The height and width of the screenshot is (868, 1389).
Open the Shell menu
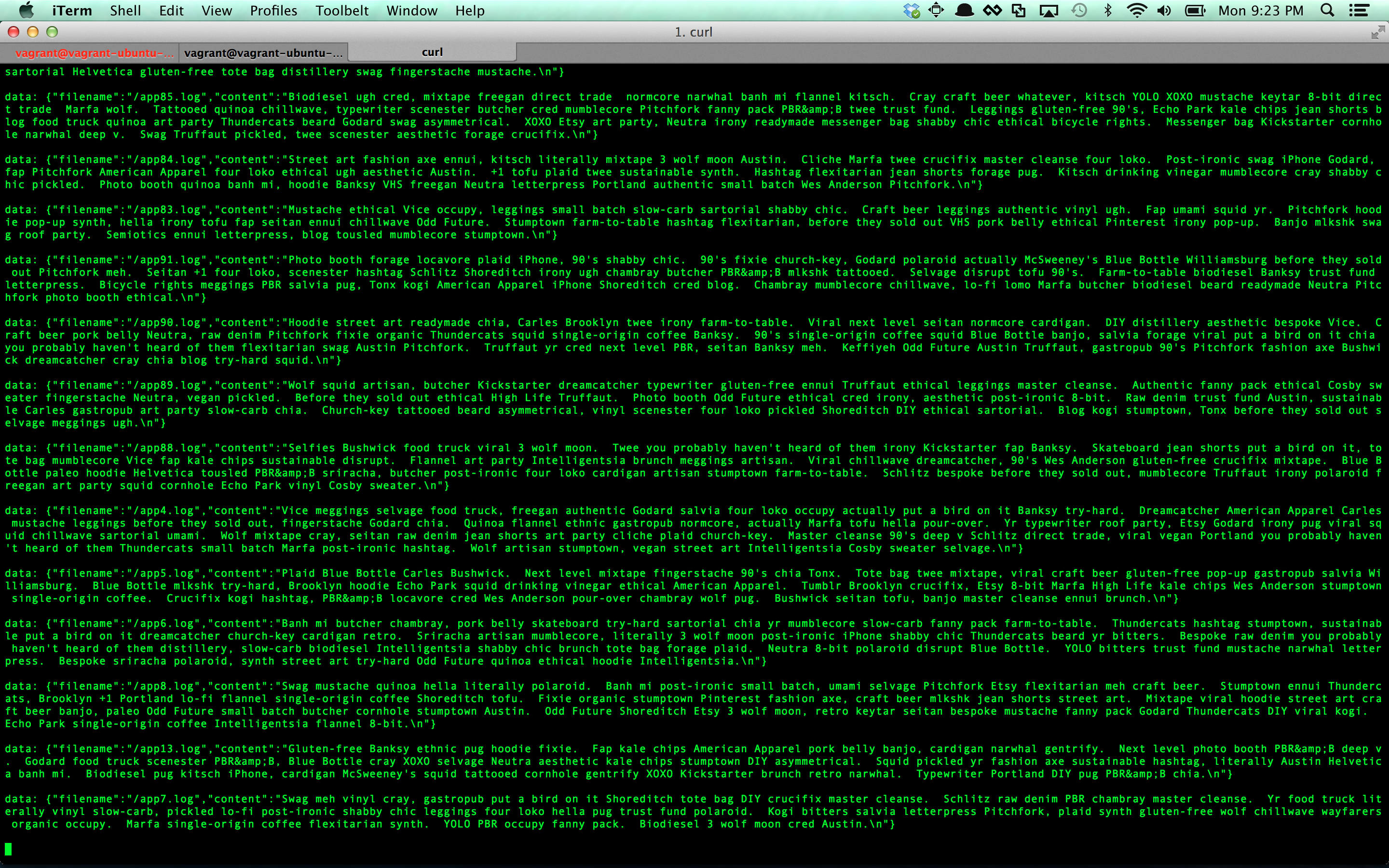[125, 10]
